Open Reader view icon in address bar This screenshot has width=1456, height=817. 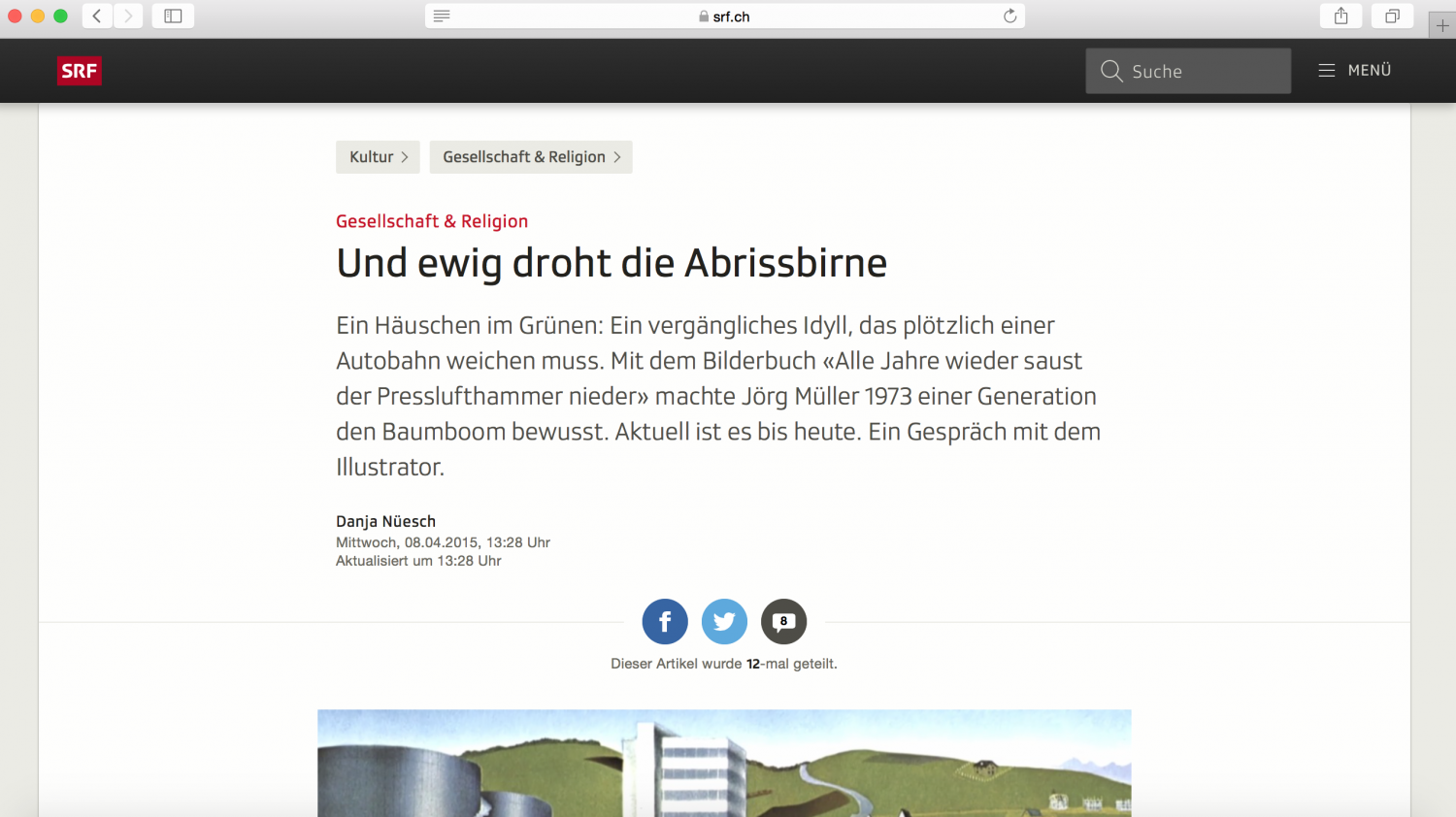(442, 16)
